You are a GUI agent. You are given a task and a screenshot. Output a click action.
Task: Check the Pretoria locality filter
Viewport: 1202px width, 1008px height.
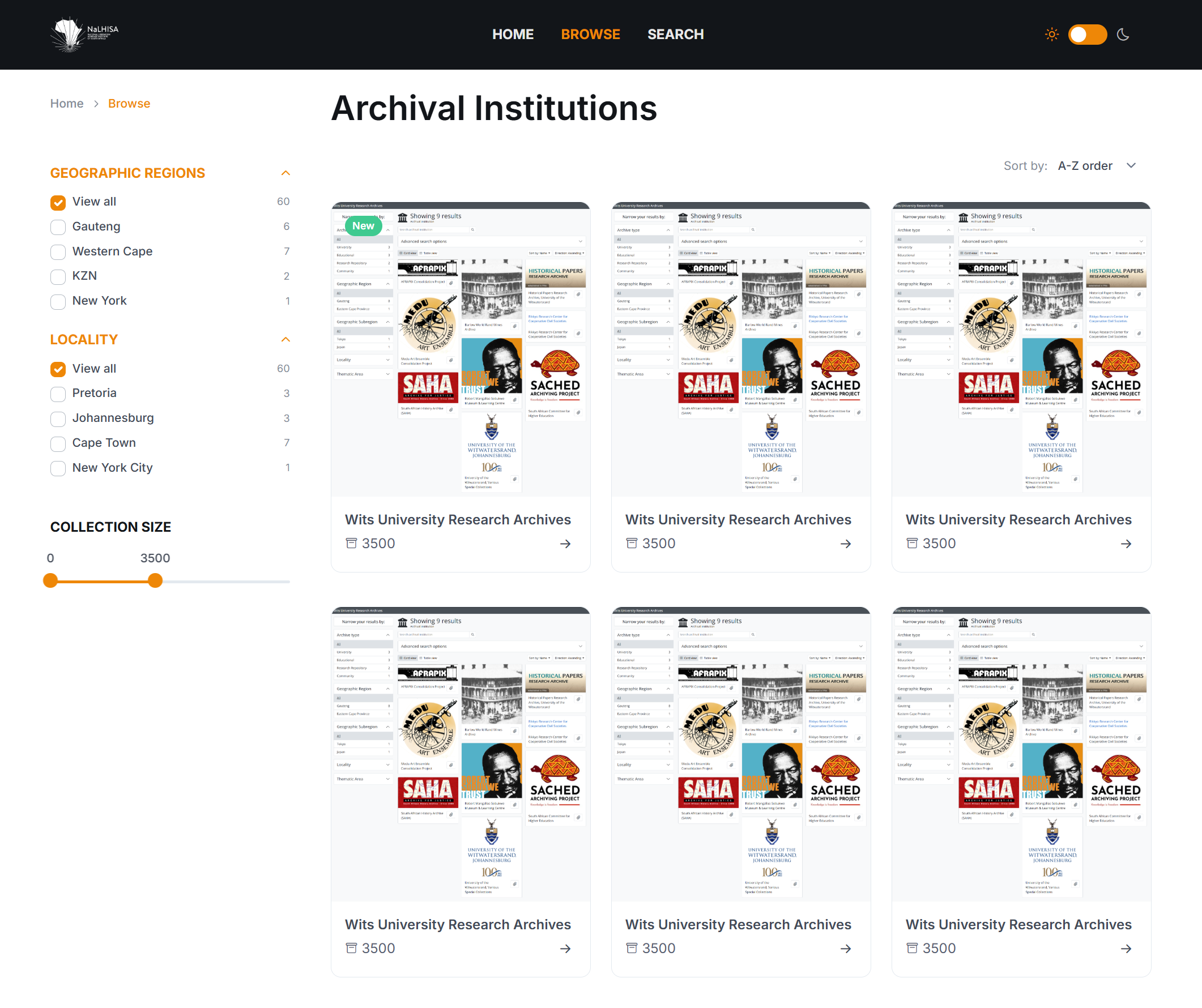coord(58,394)
